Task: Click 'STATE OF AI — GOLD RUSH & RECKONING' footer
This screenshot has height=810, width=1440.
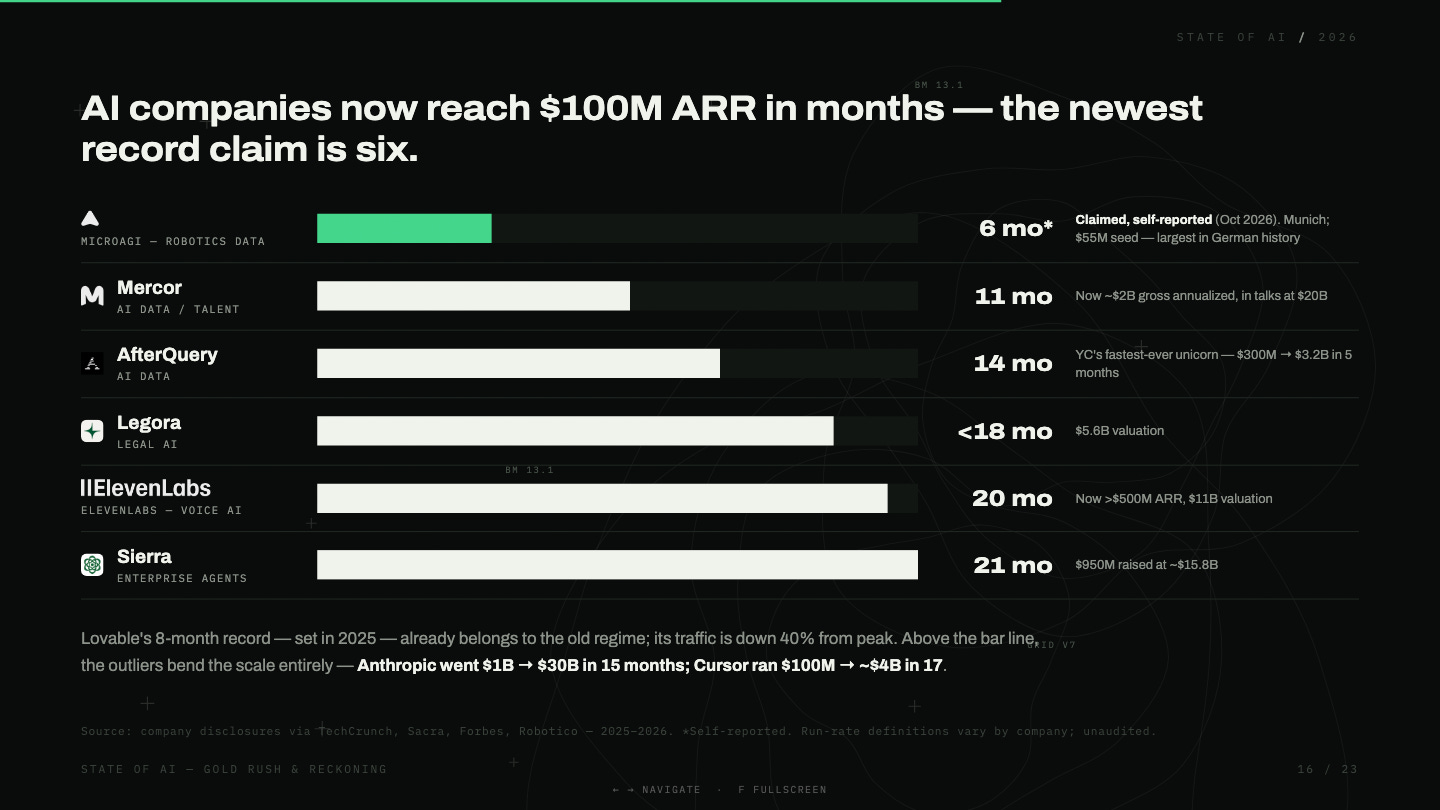Action: click(234, 769)
